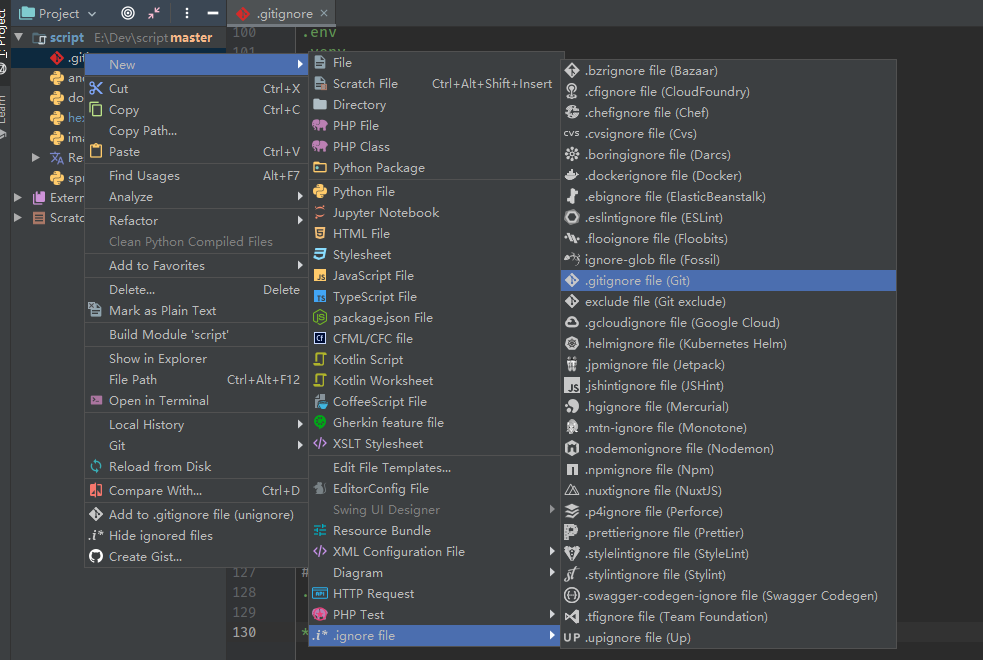Image resolution: width=983 pixels, height=660 pixels.
Task: Expand the Refactor submenu
Action: pyautogui.click(x=196, y=221)
